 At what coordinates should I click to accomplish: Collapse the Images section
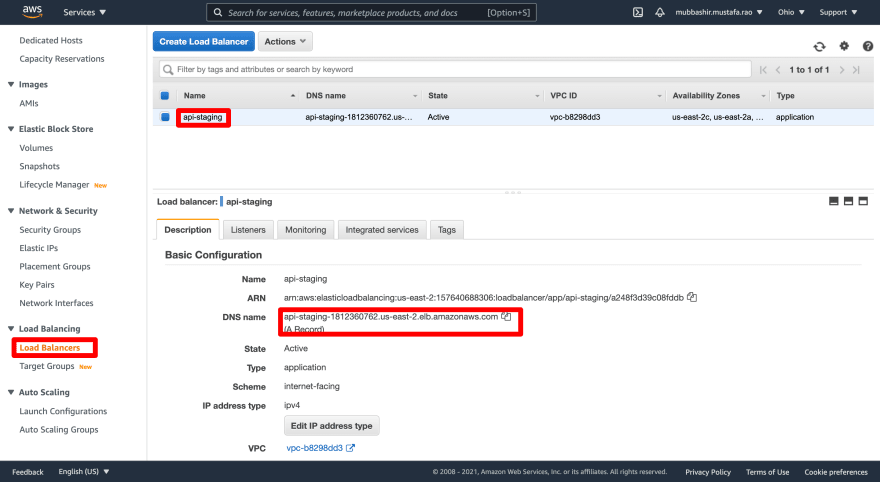(x=11, y=84)
